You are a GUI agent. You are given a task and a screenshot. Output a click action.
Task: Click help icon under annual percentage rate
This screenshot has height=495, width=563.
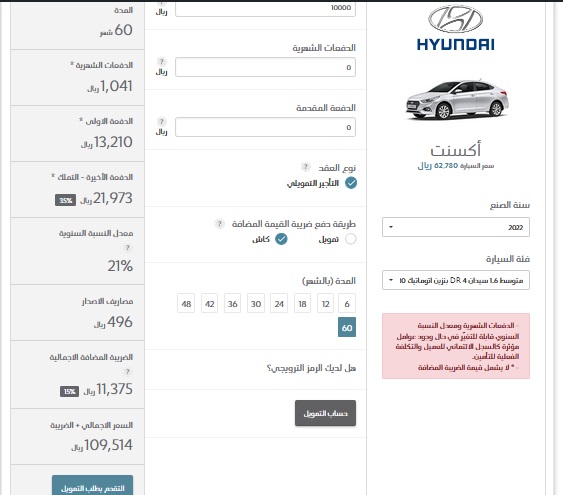point(127,248)
